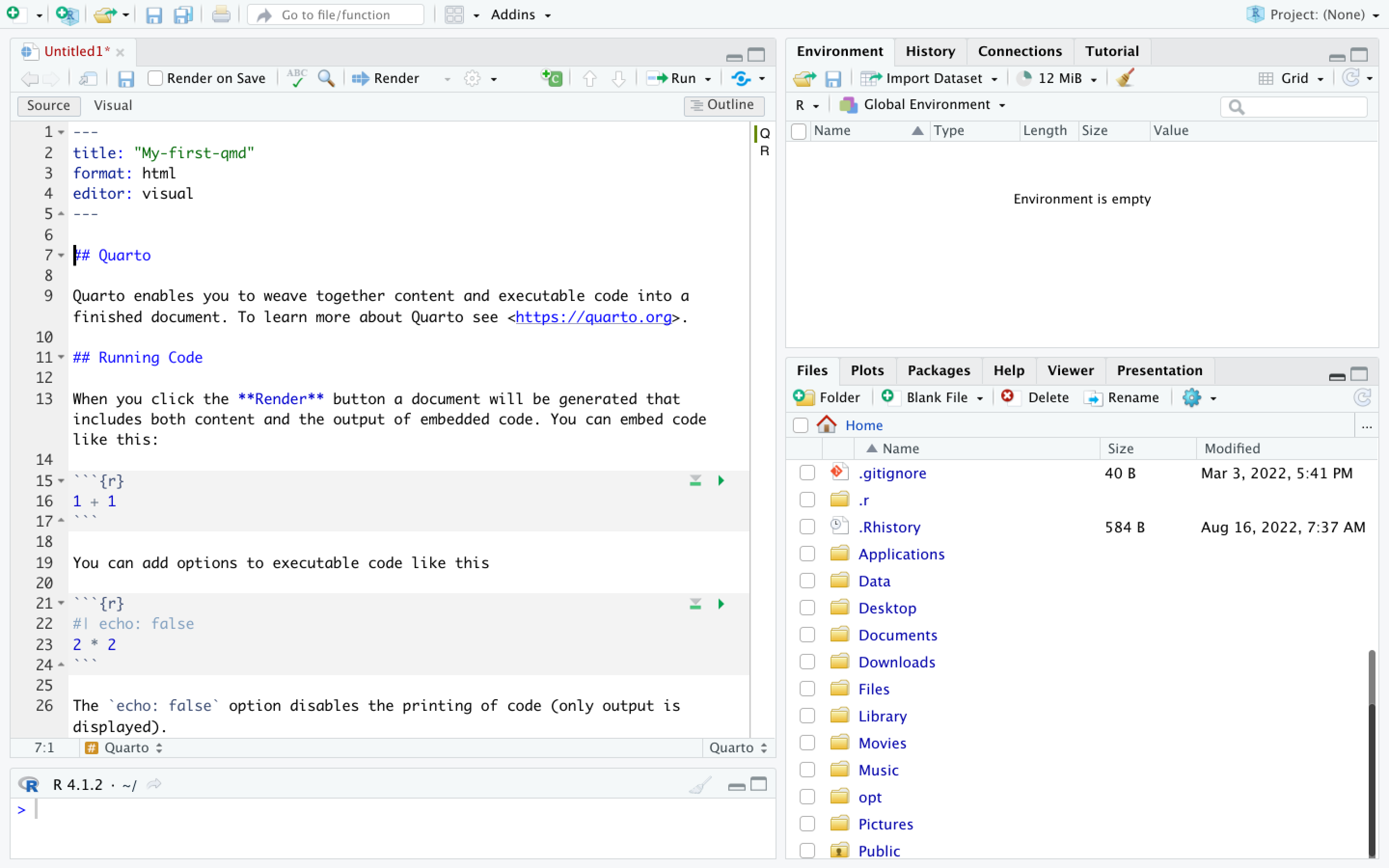
Task: Click the Files pane vertical scrollbar
Action: click(1371, 753)
